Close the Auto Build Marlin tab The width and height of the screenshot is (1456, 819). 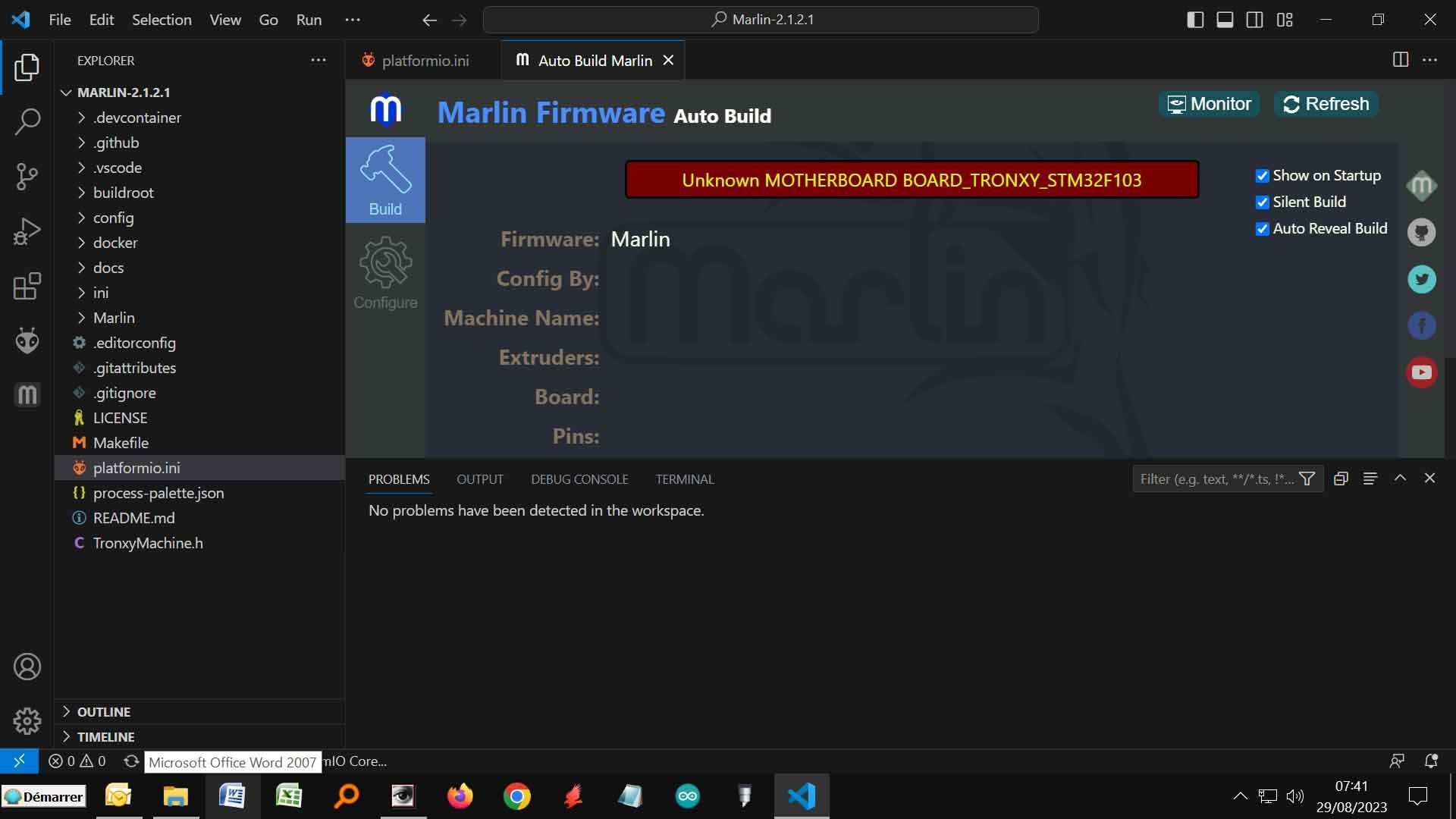[x=668, y=60]
